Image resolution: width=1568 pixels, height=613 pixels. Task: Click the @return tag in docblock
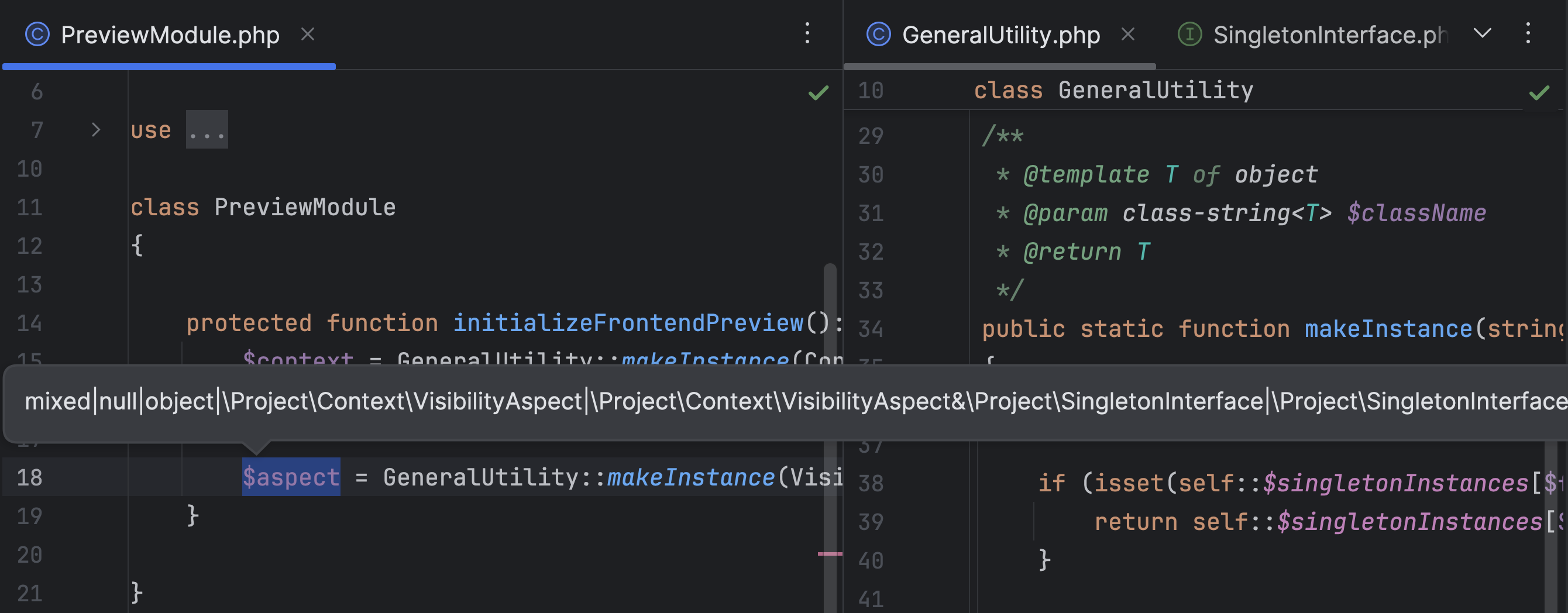pos(1072,252)
